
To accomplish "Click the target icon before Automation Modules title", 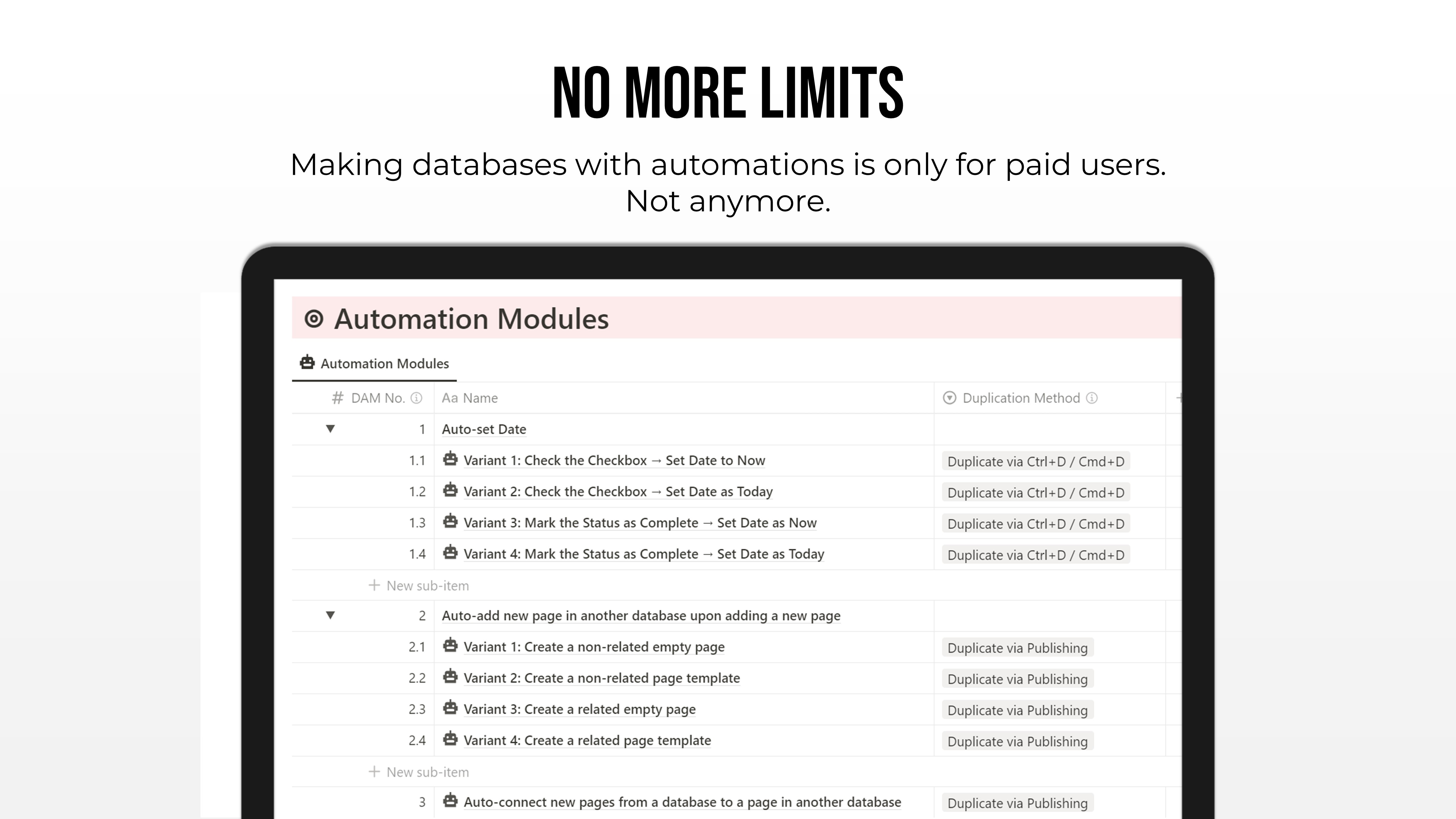I will 314,319.
